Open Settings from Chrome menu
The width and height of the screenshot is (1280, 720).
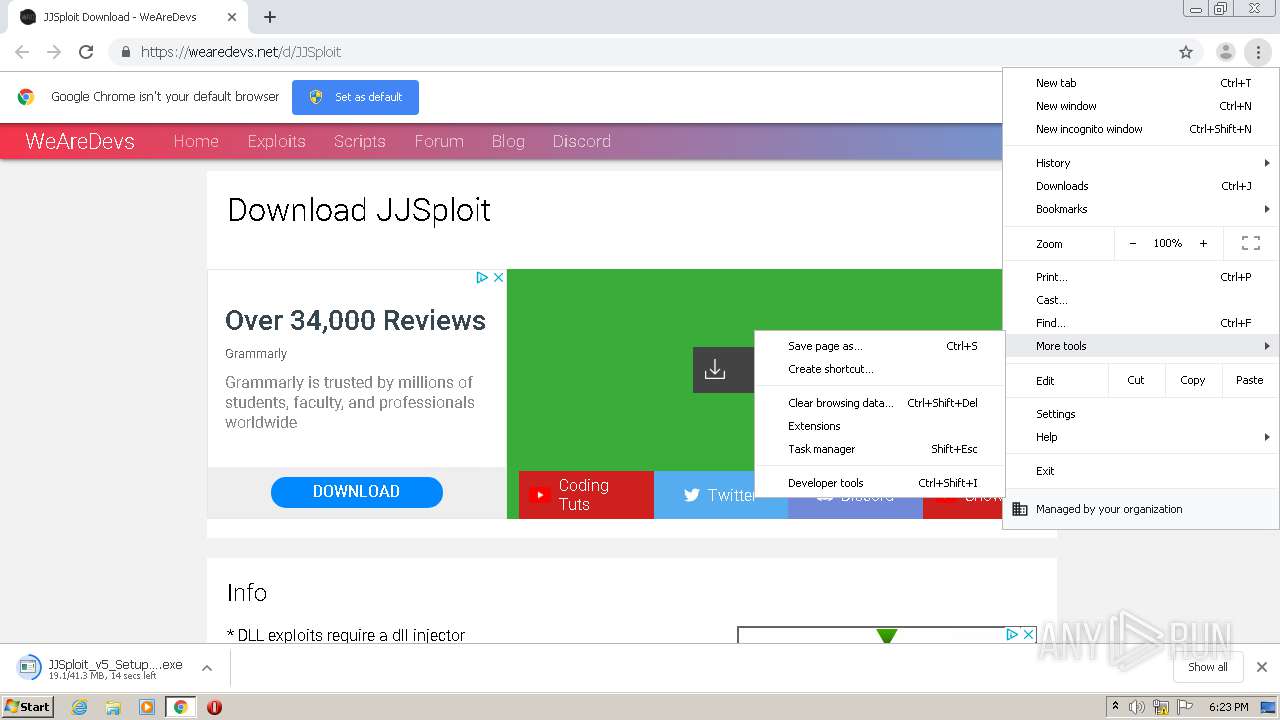coord(1141,414)
